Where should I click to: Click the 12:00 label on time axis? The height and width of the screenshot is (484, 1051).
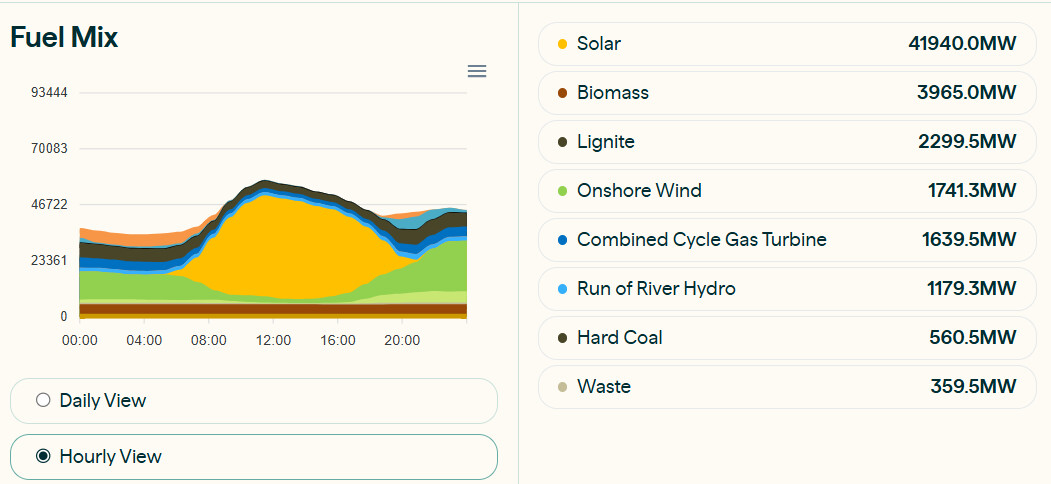click(x=273, y=341)
